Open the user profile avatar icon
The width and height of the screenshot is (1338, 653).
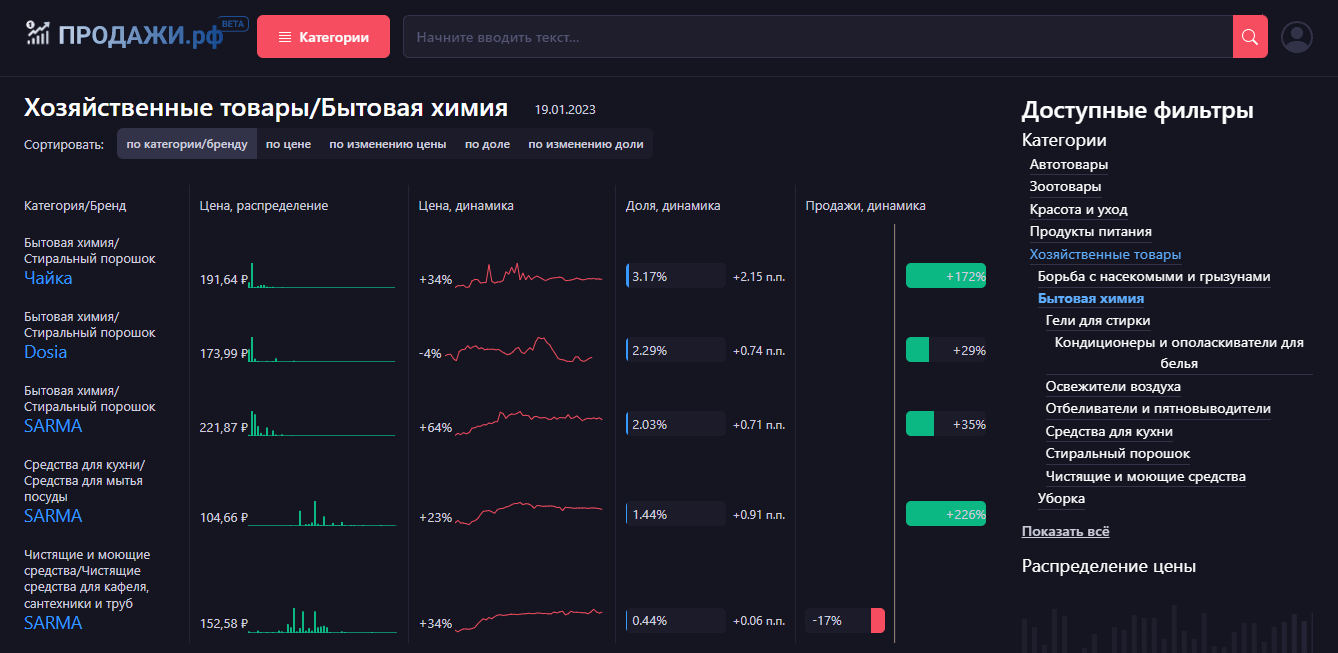[1297, 37]
